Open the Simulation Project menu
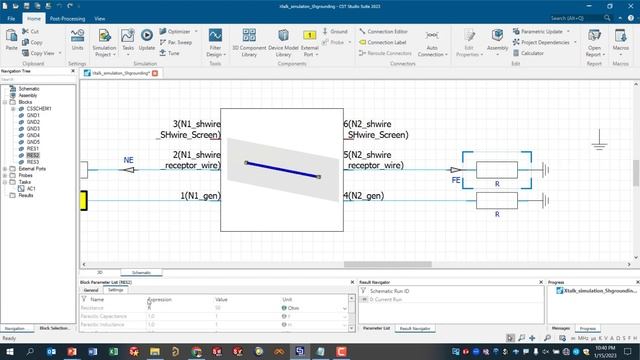Screen dimensions: 640x360 click(x=104, y=43)
